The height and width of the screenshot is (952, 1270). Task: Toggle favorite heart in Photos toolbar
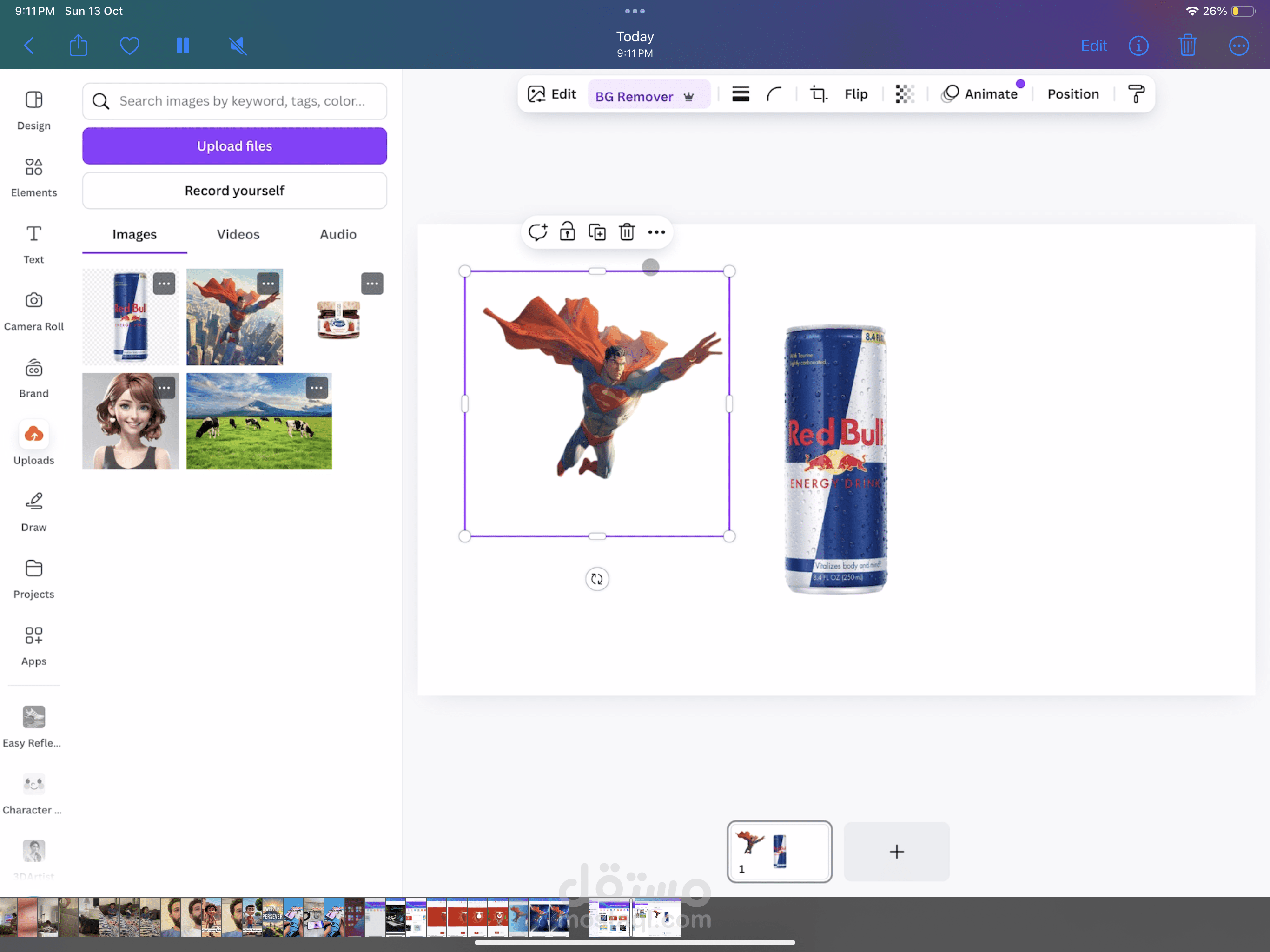tap(130, 46)
